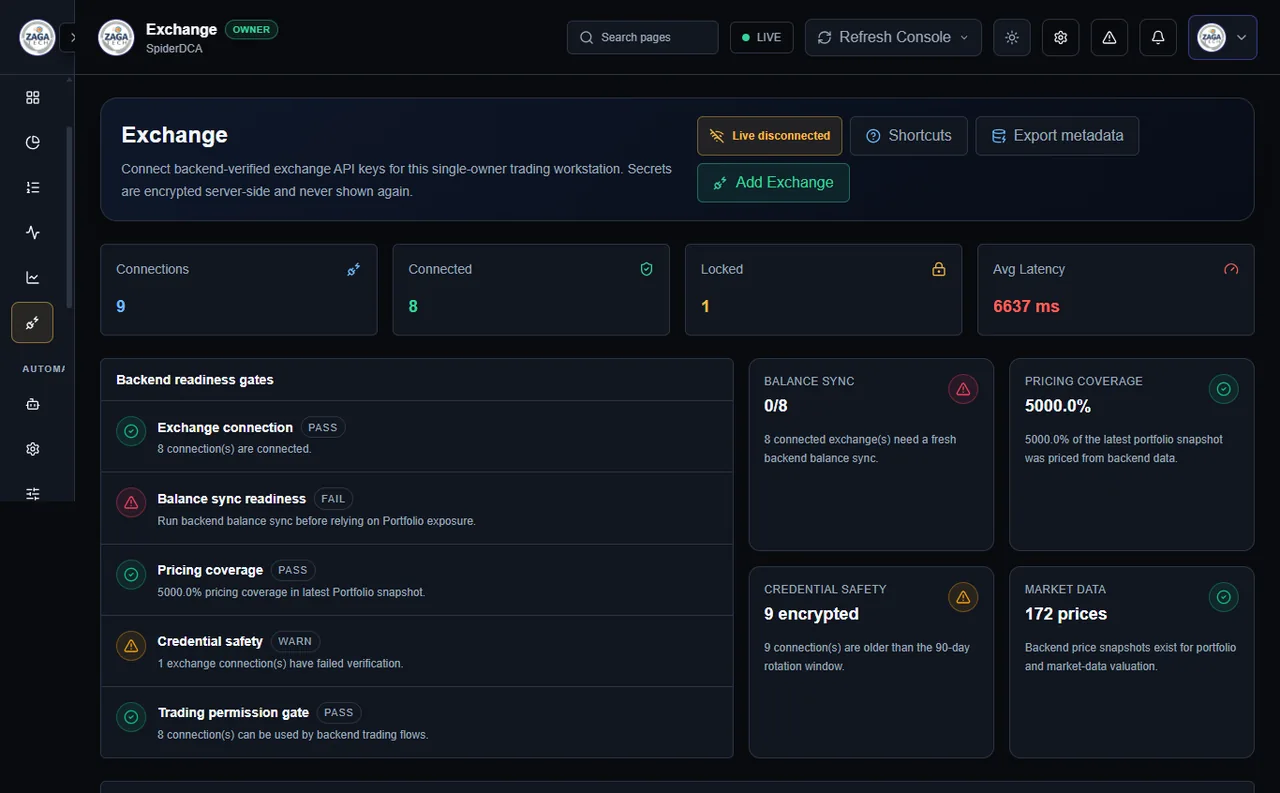
Task: Open settings gear in top bar
Action: click(1061, 37)
